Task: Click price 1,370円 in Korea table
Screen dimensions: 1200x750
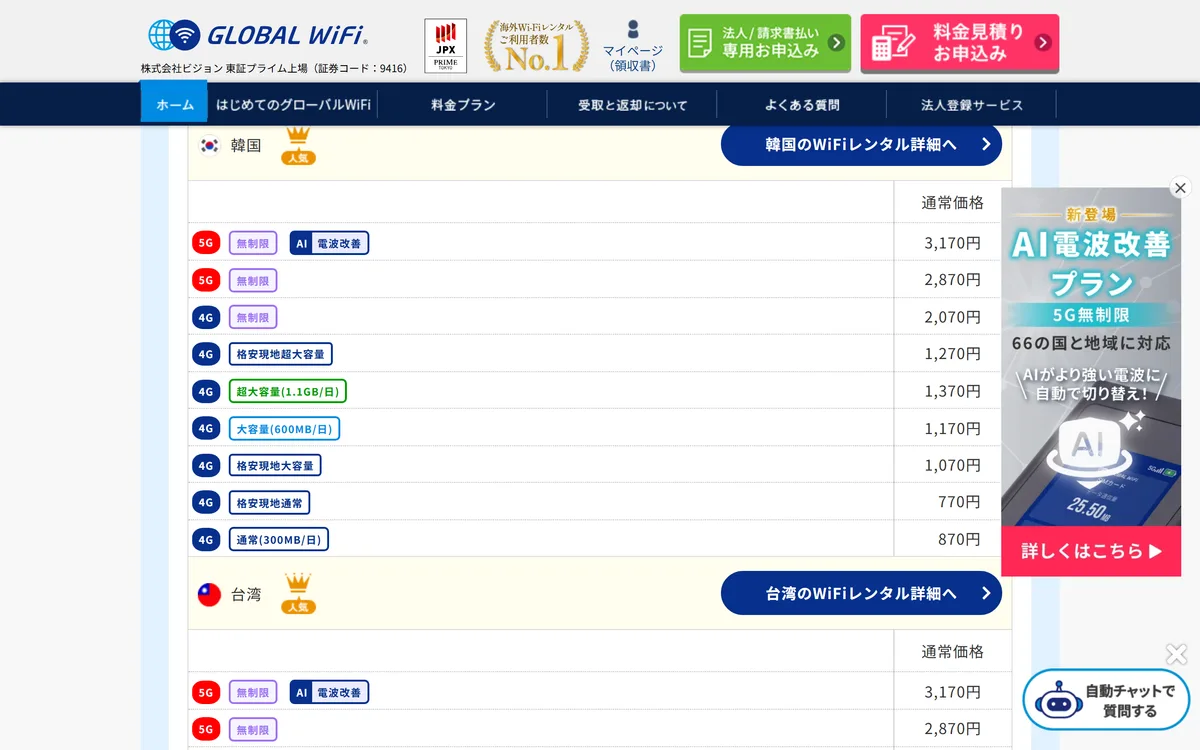Action: (x=952, y=391)
